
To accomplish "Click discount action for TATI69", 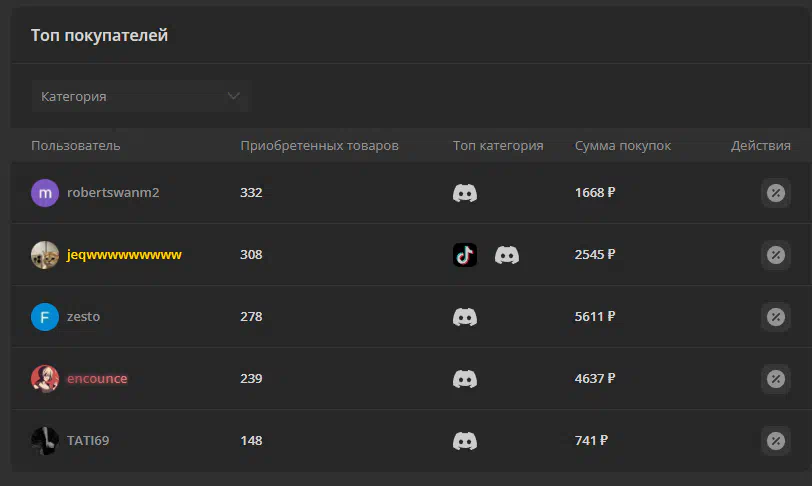I will (x=775, y=441).
